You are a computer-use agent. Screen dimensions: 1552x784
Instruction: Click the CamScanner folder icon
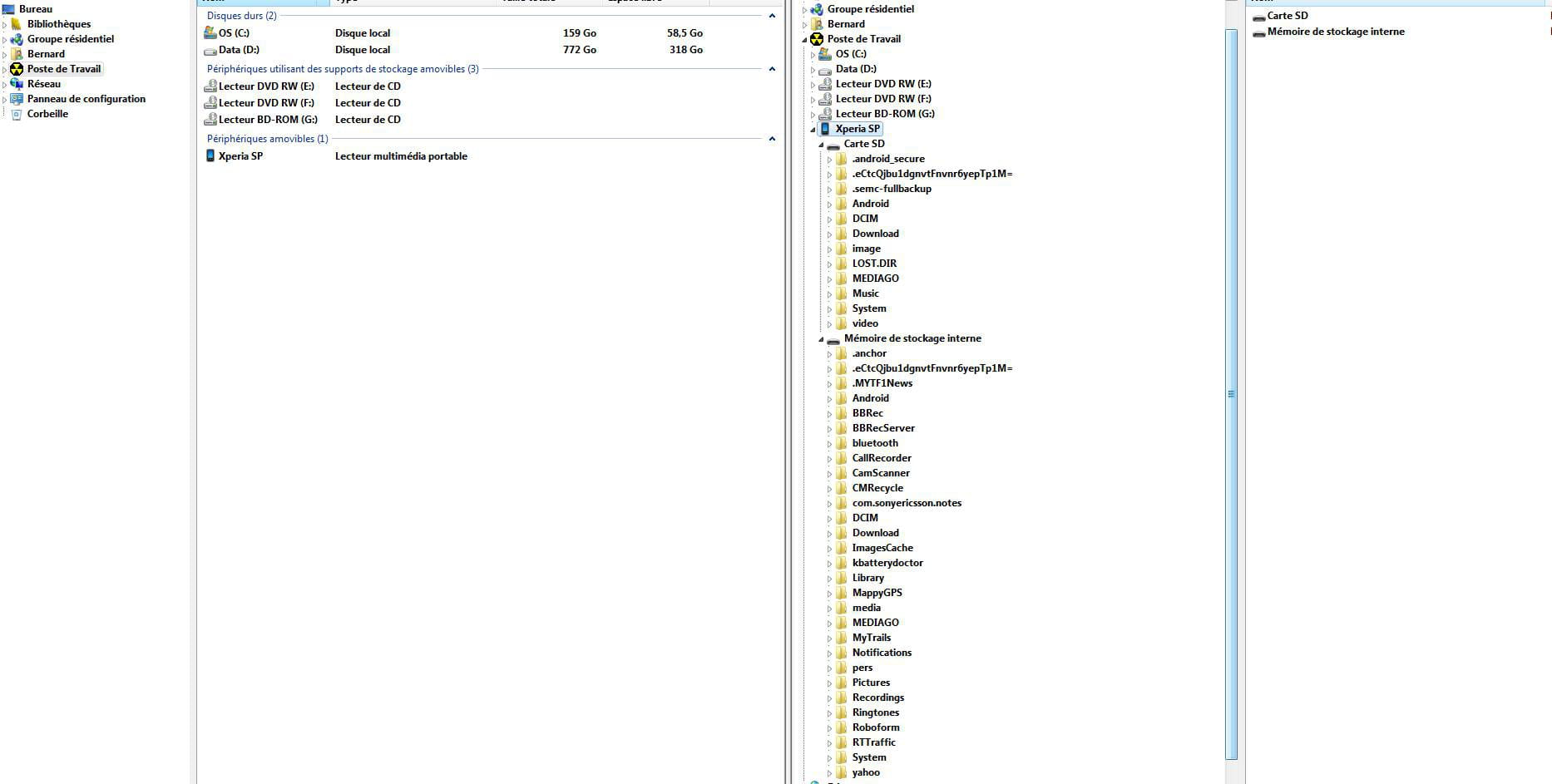pos(842,473)
